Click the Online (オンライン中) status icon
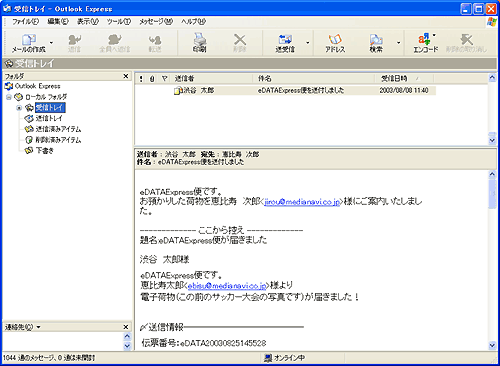This screenshot has width=500, height=366. [x=268, y=358]
